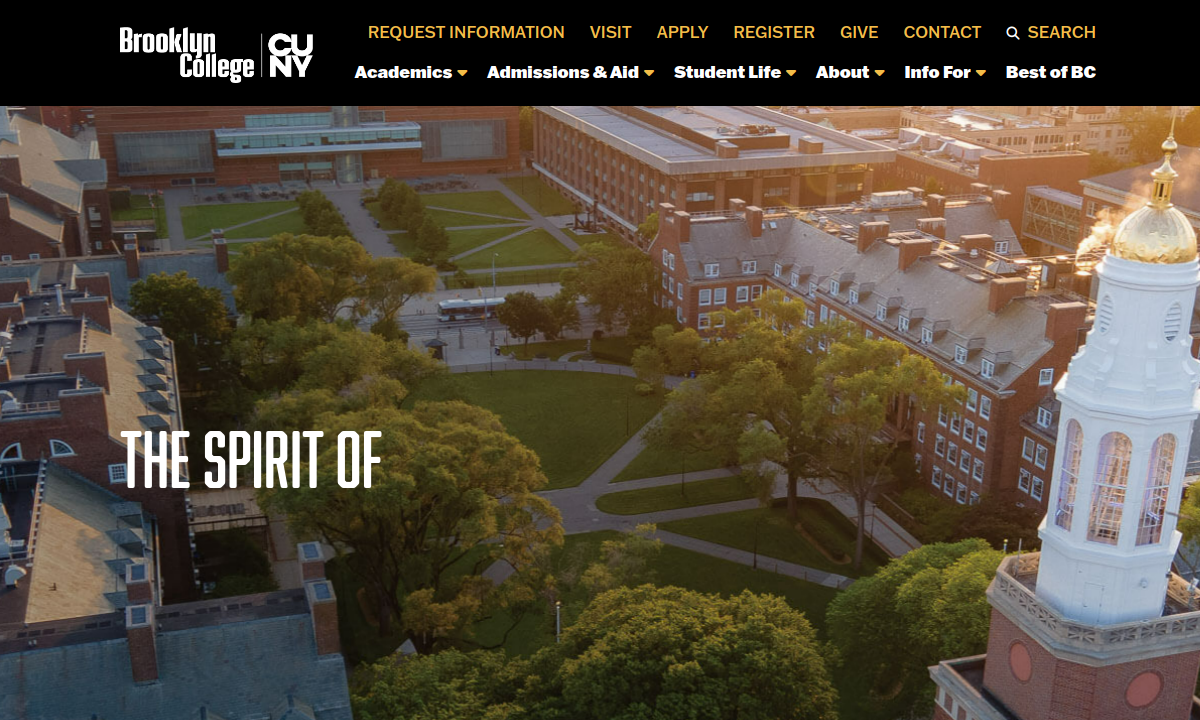Open the About menu
Viewport: 1200px width, 720px height.
[842, 72]
